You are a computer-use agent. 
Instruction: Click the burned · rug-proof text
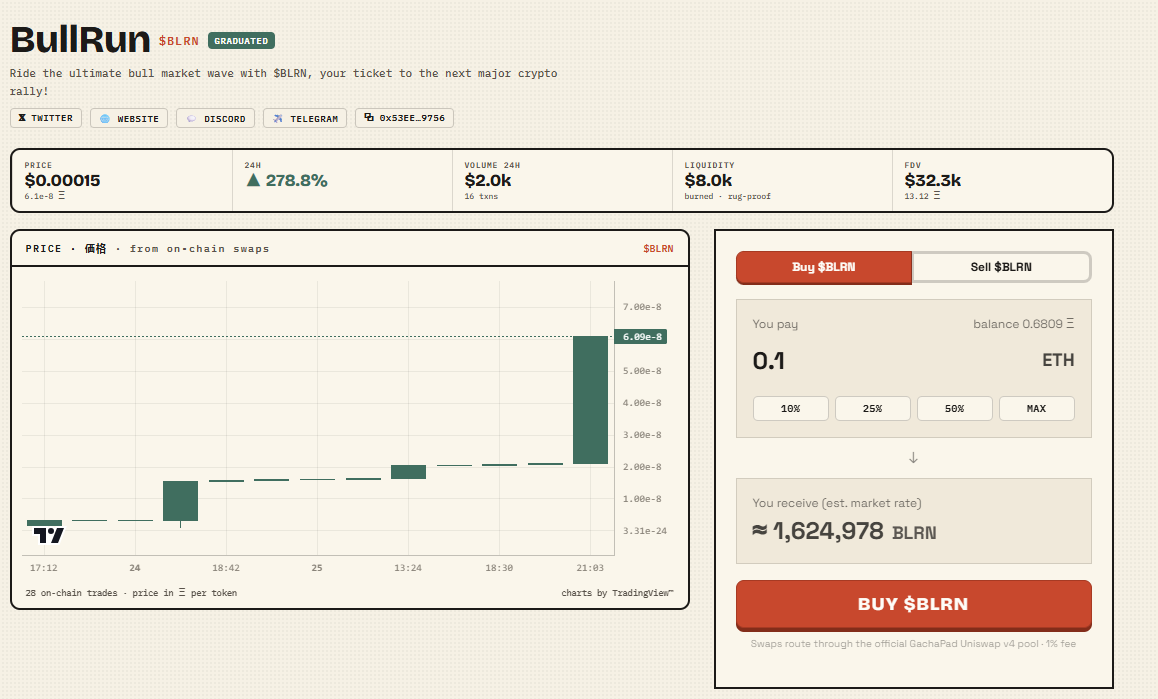pyautogui.click(x=727, y=197)
